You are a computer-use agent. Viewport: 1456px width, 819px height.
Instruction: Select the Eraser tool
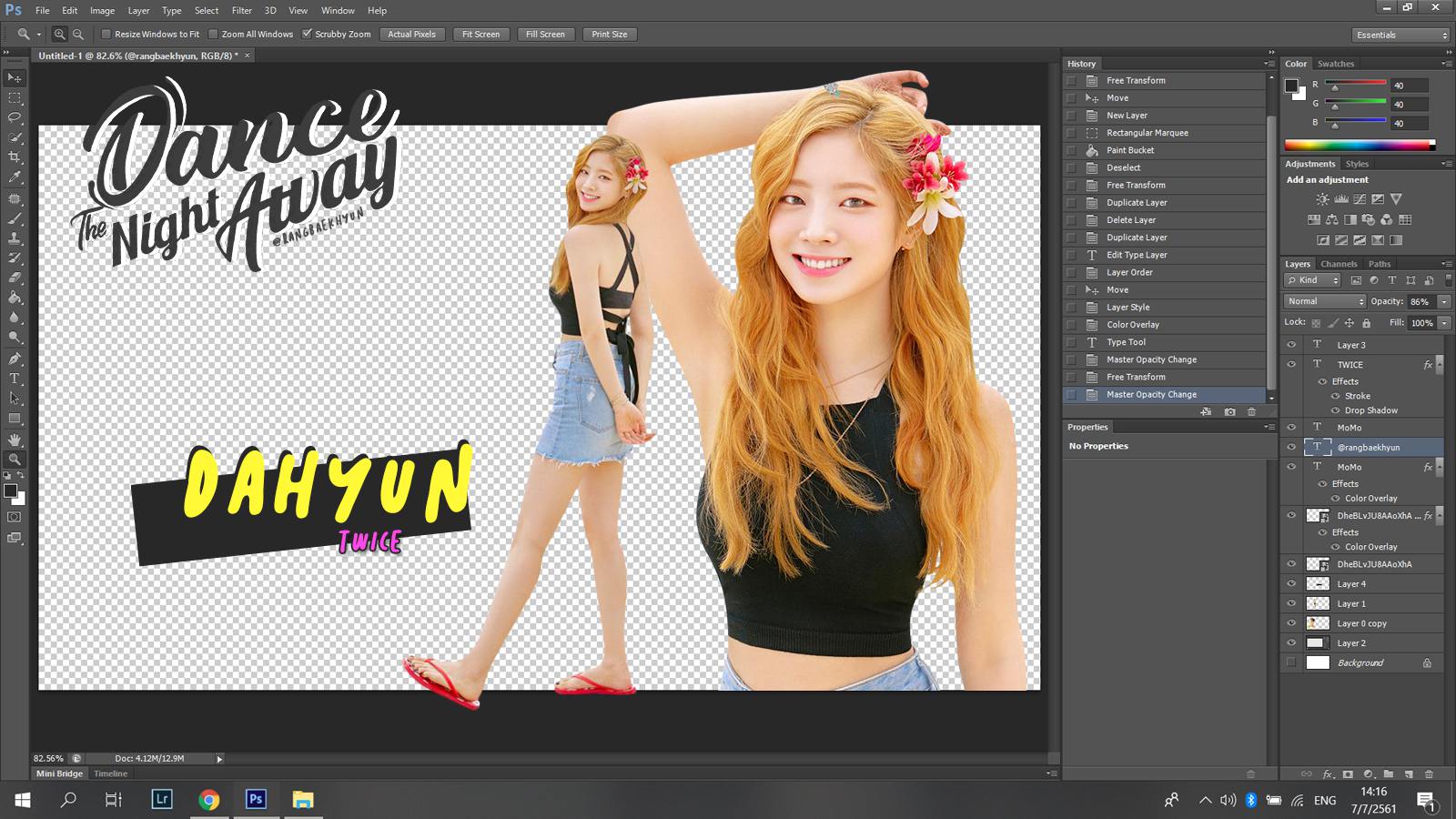(x=15, y=278)
